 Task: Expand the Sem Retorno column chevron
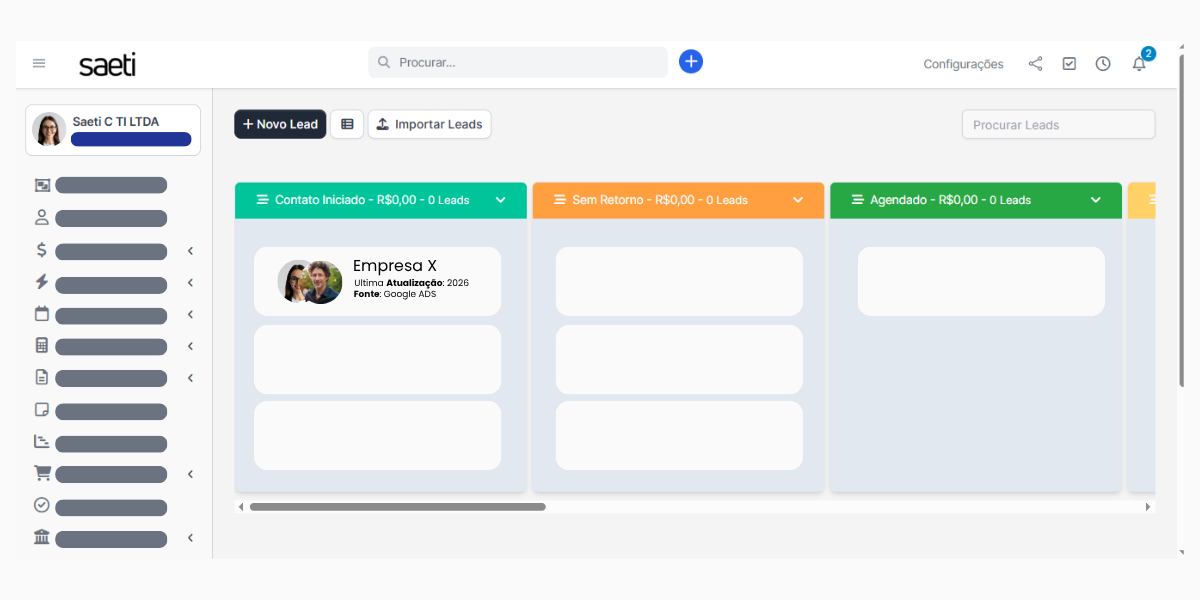(x=798, y=200)
